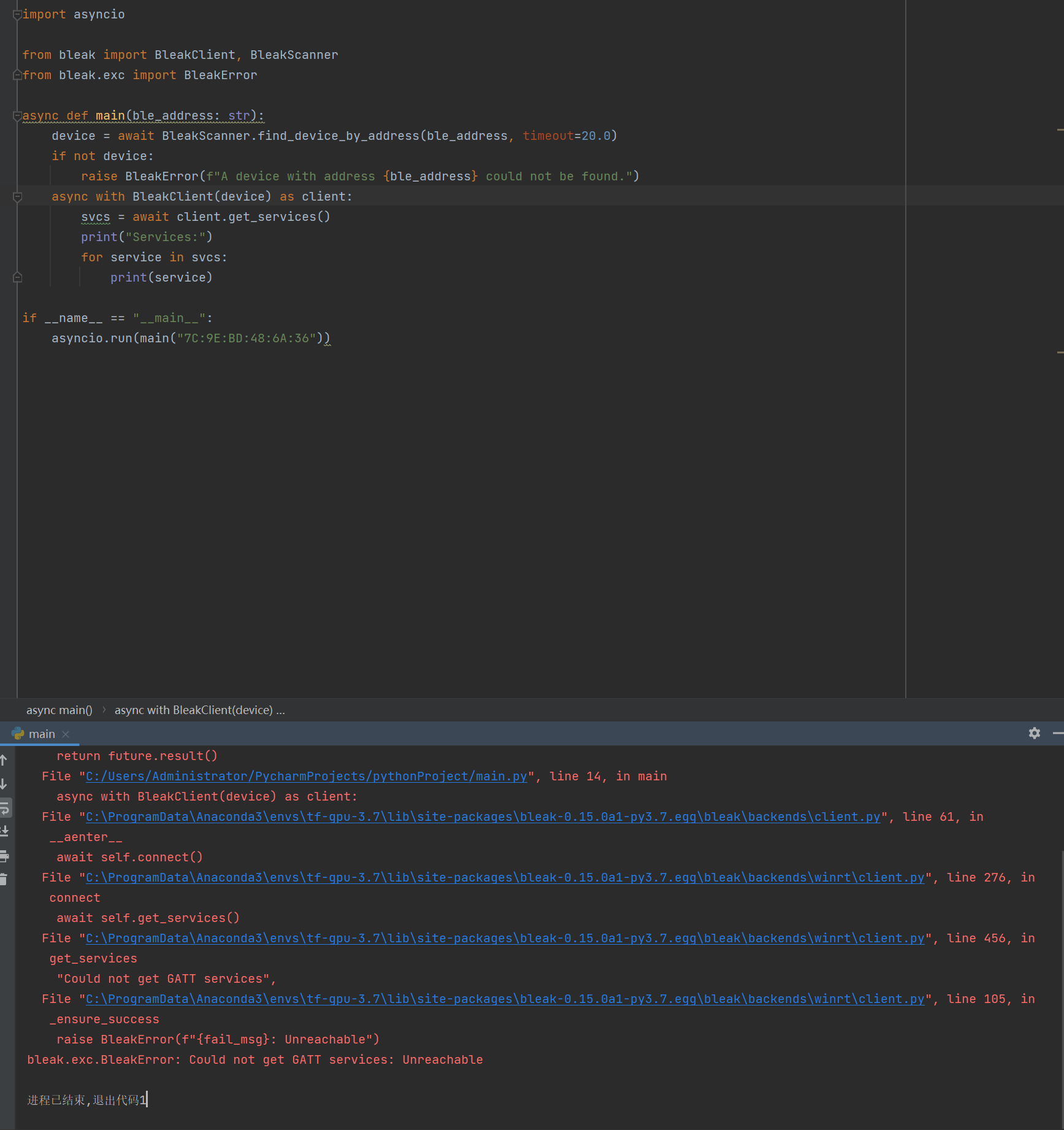Click 'return future.result()' in console
This screenshot has width=1064, height=1130.
tap(137, 756)
